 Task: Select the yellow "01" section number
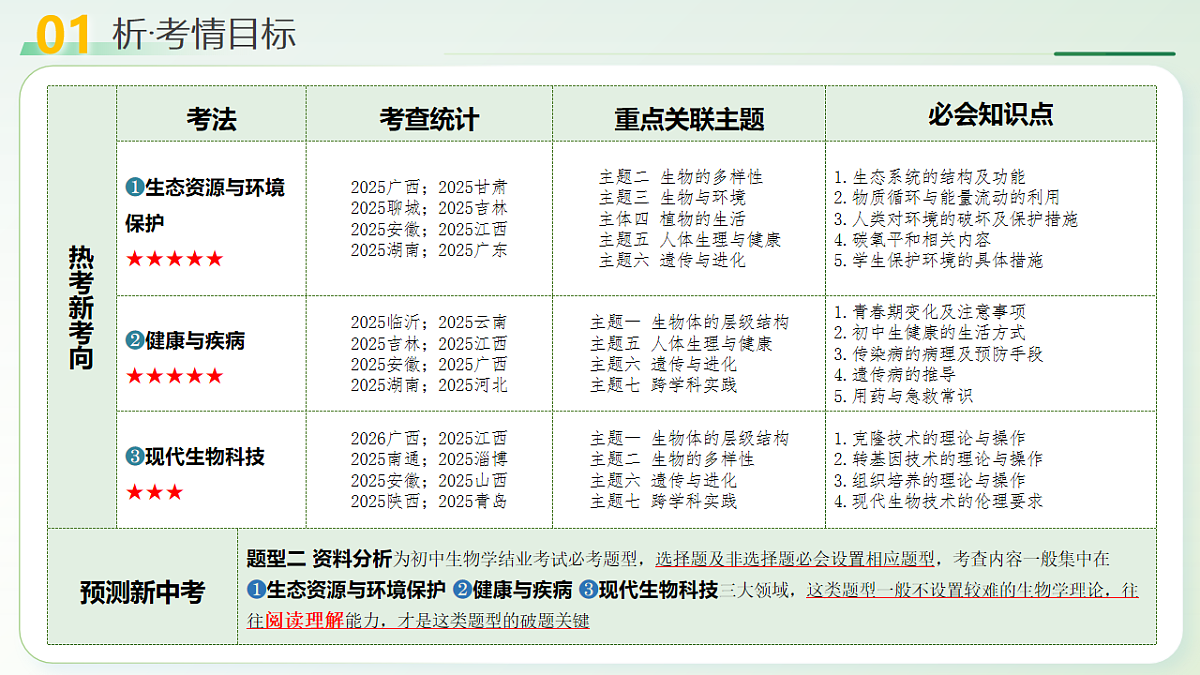coord(63,34)
